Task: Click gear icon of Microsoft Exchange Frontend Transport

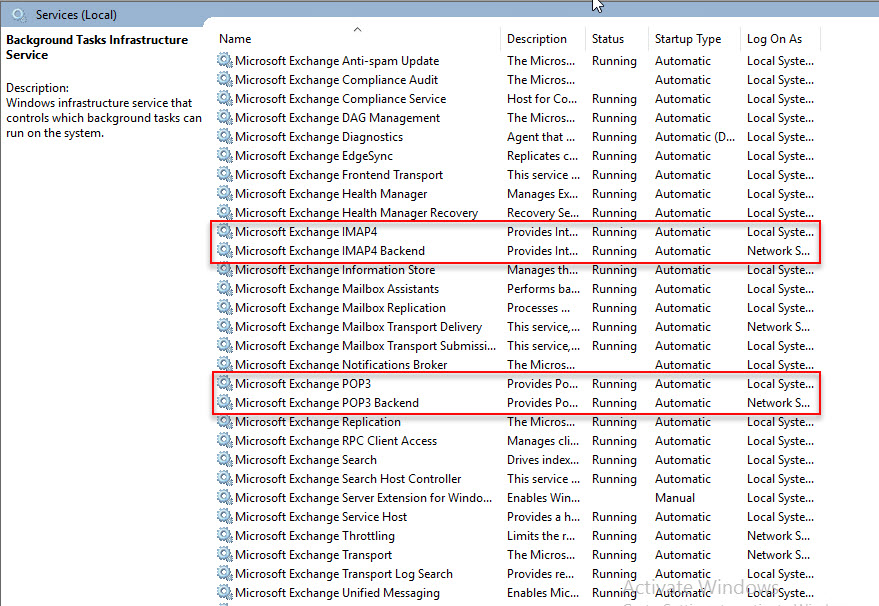Action: (x=225, y=174)
